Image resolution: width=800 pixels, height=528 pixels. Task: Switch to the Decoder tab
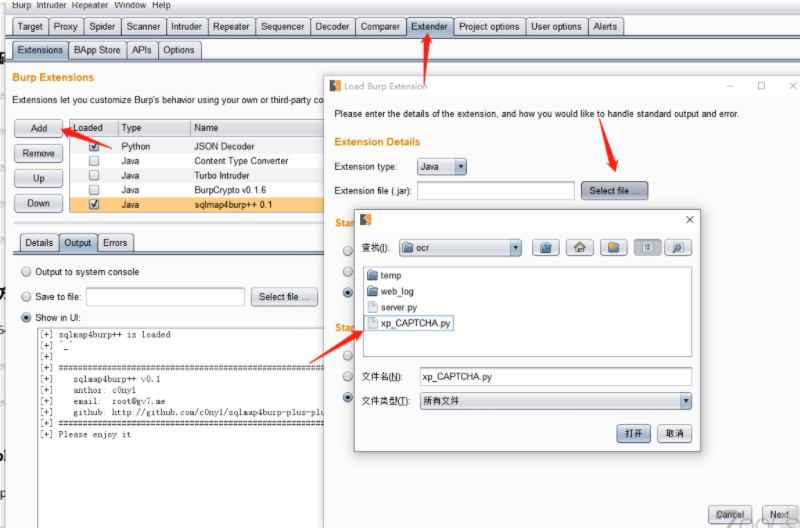332,27
